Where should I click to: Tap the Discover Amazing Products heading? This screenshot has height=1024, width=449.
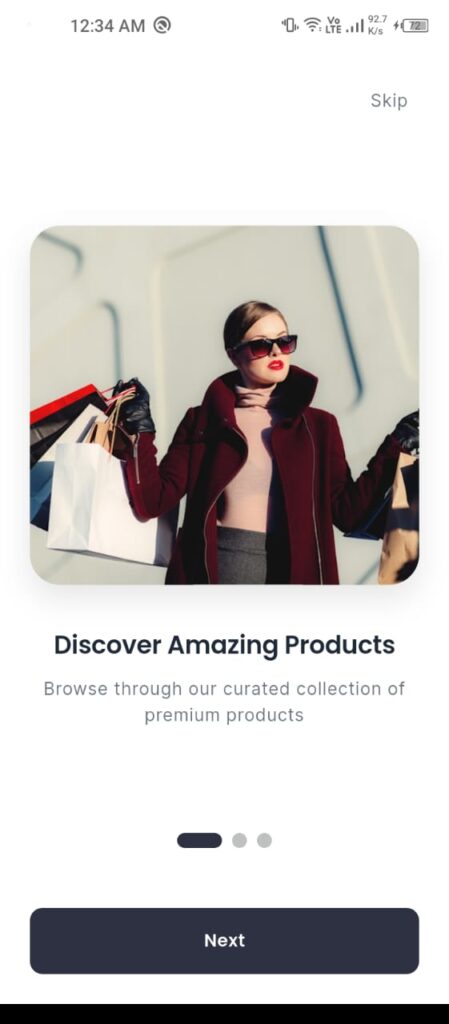tap(224, 645)
